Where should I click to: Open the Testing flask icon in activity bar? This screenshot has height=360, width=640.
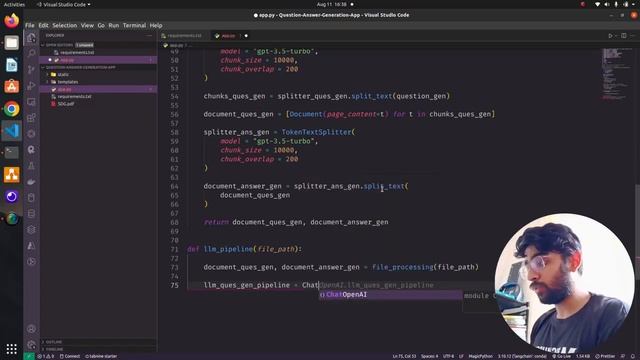[x=31, y=166]
